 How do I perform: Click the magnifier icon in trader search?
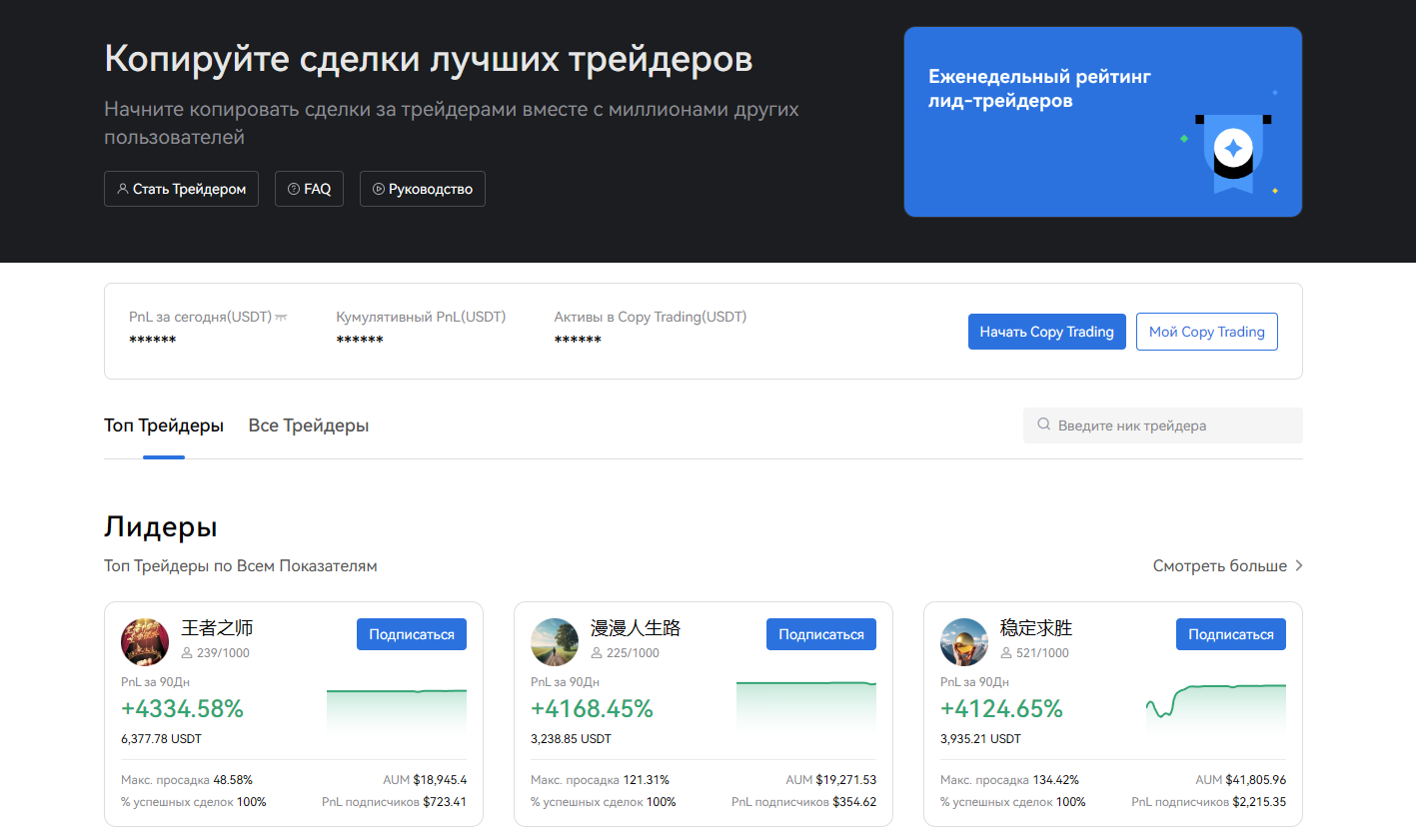click(x=1043, y=424)
